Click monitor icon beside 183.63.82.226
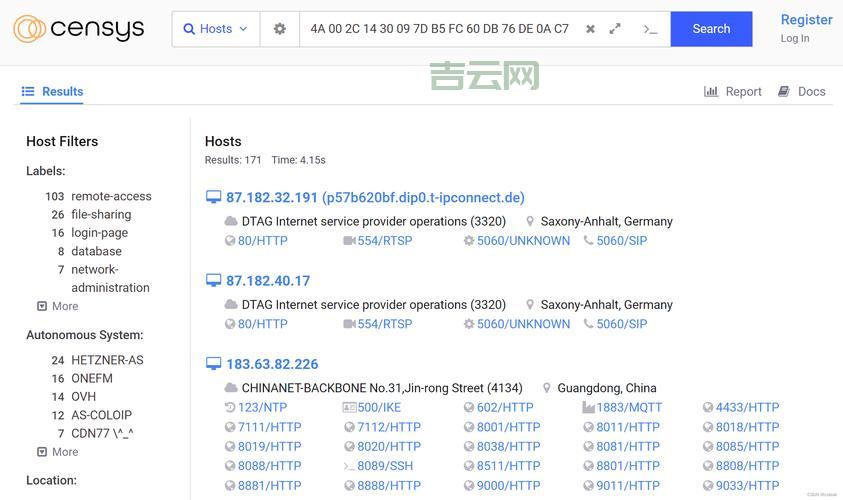 [213, 364]
